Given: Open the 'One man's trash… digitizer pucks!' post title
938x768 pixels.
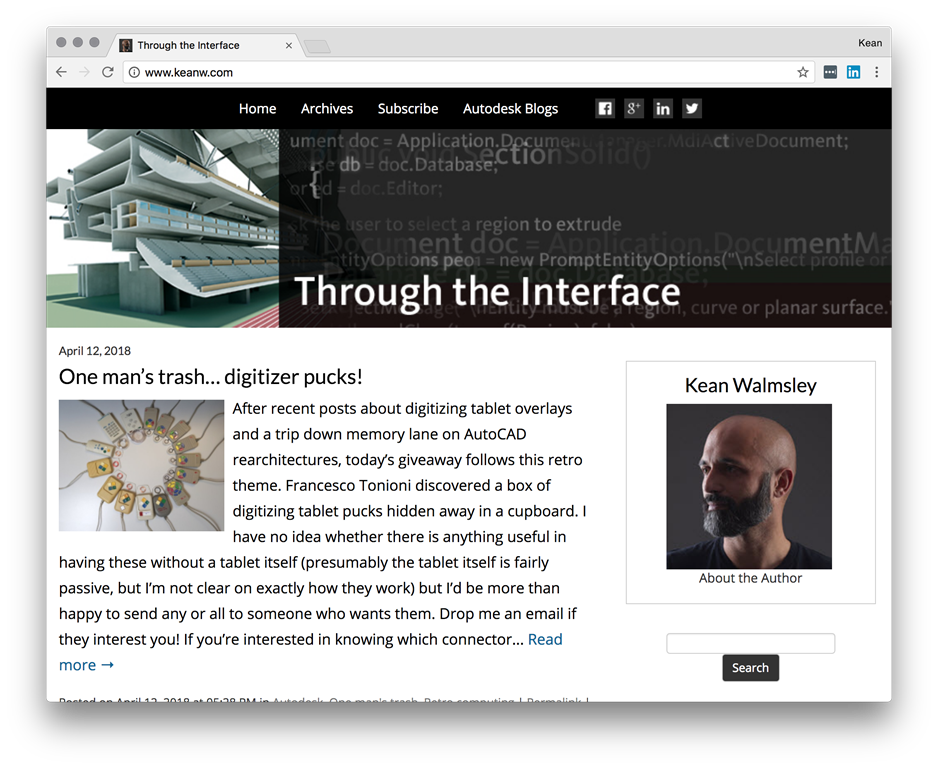Looking at the screenshot, I should pos(211,377).
